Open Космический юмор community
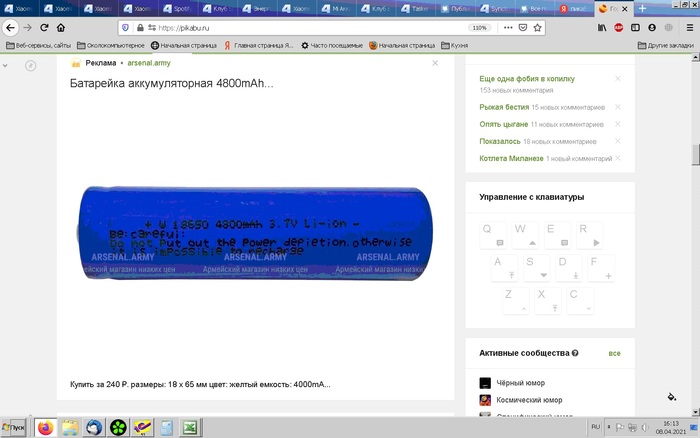 tap(529, 400)
